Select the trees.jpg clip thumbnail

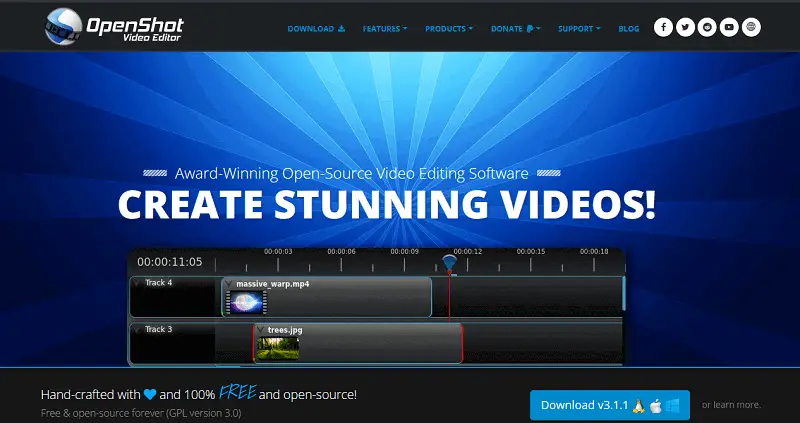[278, 349]
